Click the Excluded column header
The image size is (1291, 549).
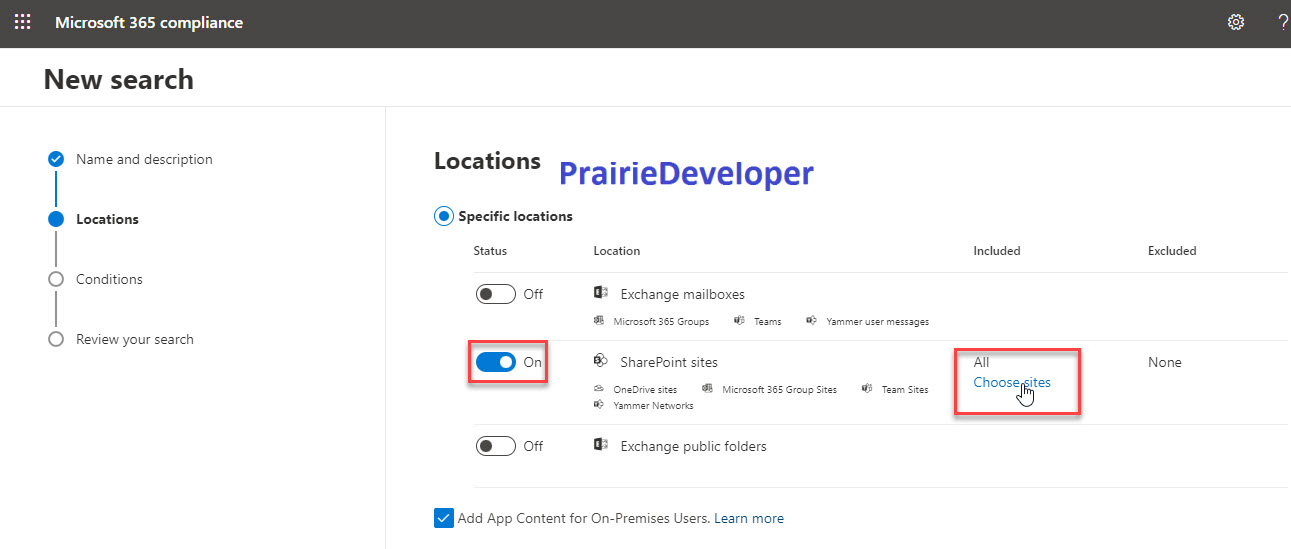(x=1172, y=251)
